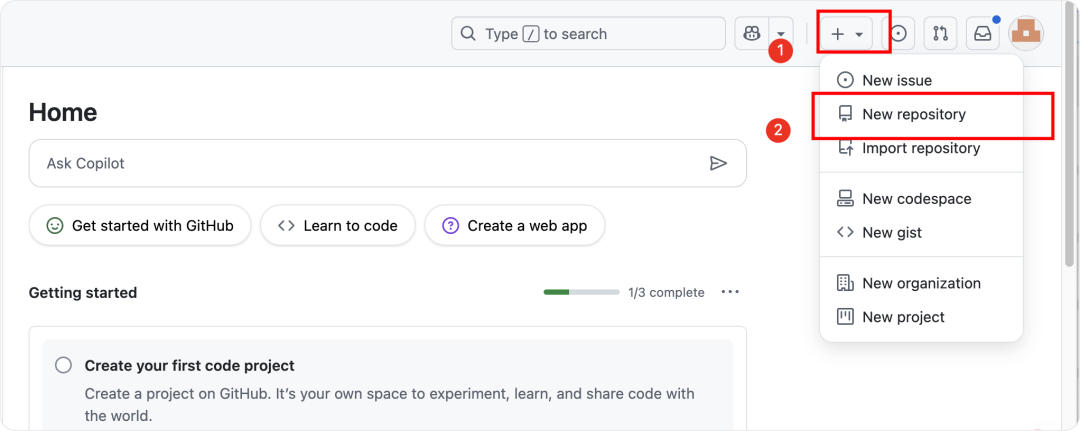Image resolution: width=1080 pixels, height=431 pixels.
Task: Open the Issues icon in header
Action: [x=899, y=34]
